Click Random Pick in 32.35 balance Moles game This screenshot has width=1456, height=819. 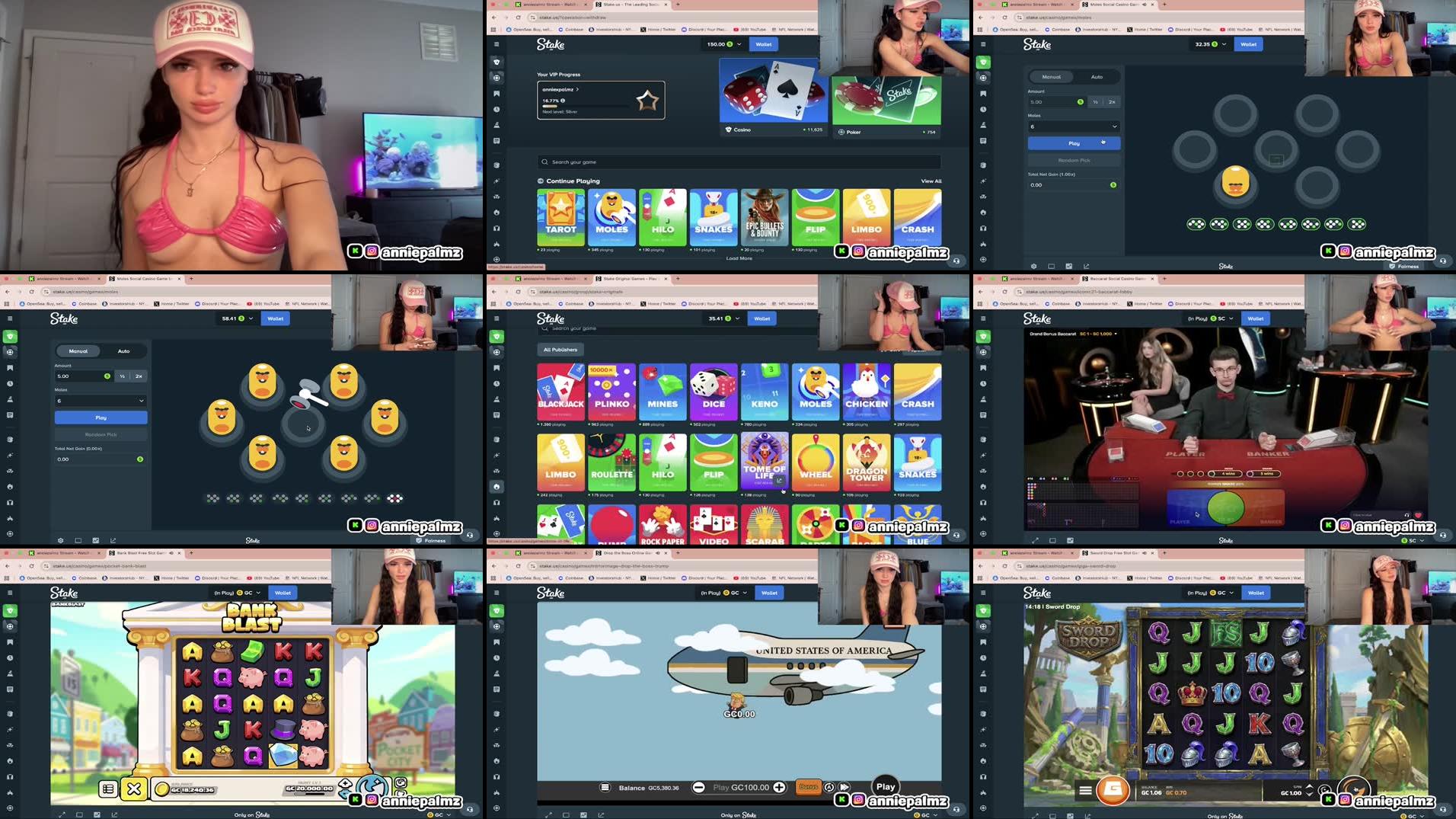pyautogui.click(x=1074, y=160)
